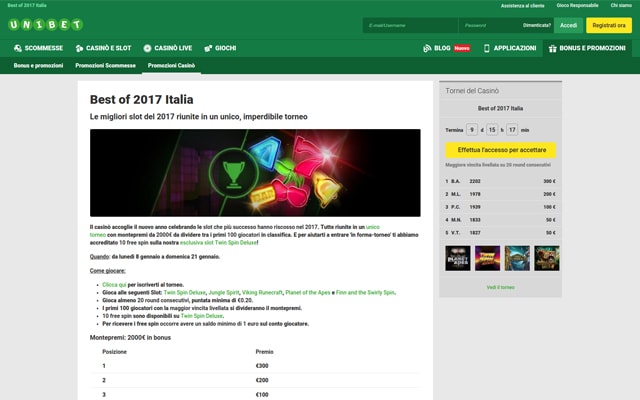Open the Giochi section
The image size is (640, 400).
(x=220, y=48)
